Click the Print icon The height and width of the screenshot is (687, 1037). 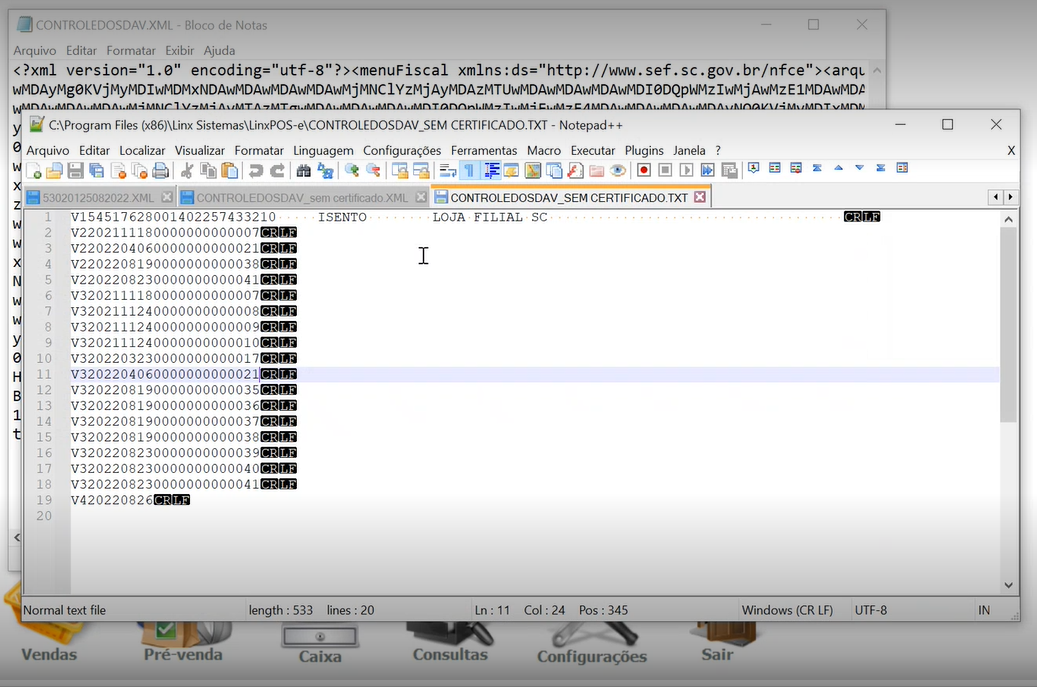(161, 171)
